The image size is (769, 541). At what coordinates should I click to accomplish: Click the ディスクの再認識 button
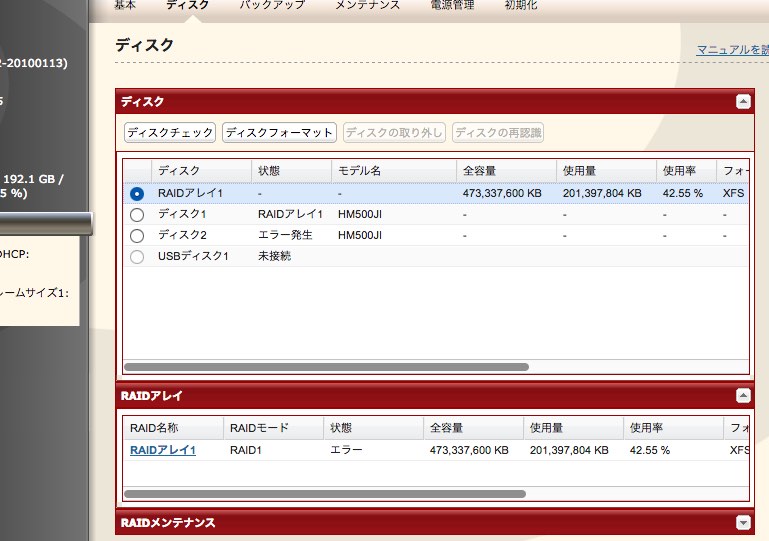(x=498, y=132)
